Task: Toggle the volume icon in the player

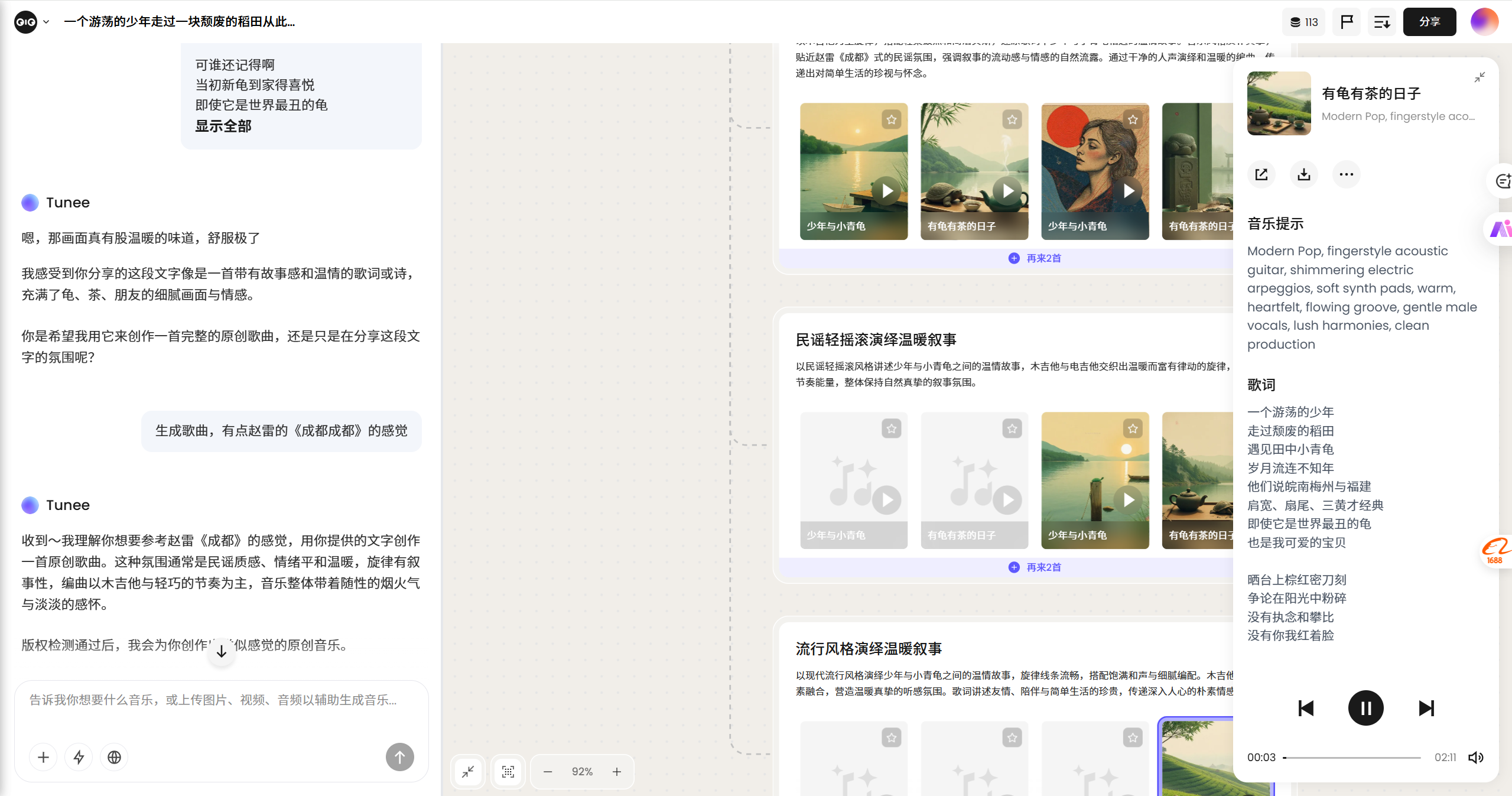Action: (1475, 757)
